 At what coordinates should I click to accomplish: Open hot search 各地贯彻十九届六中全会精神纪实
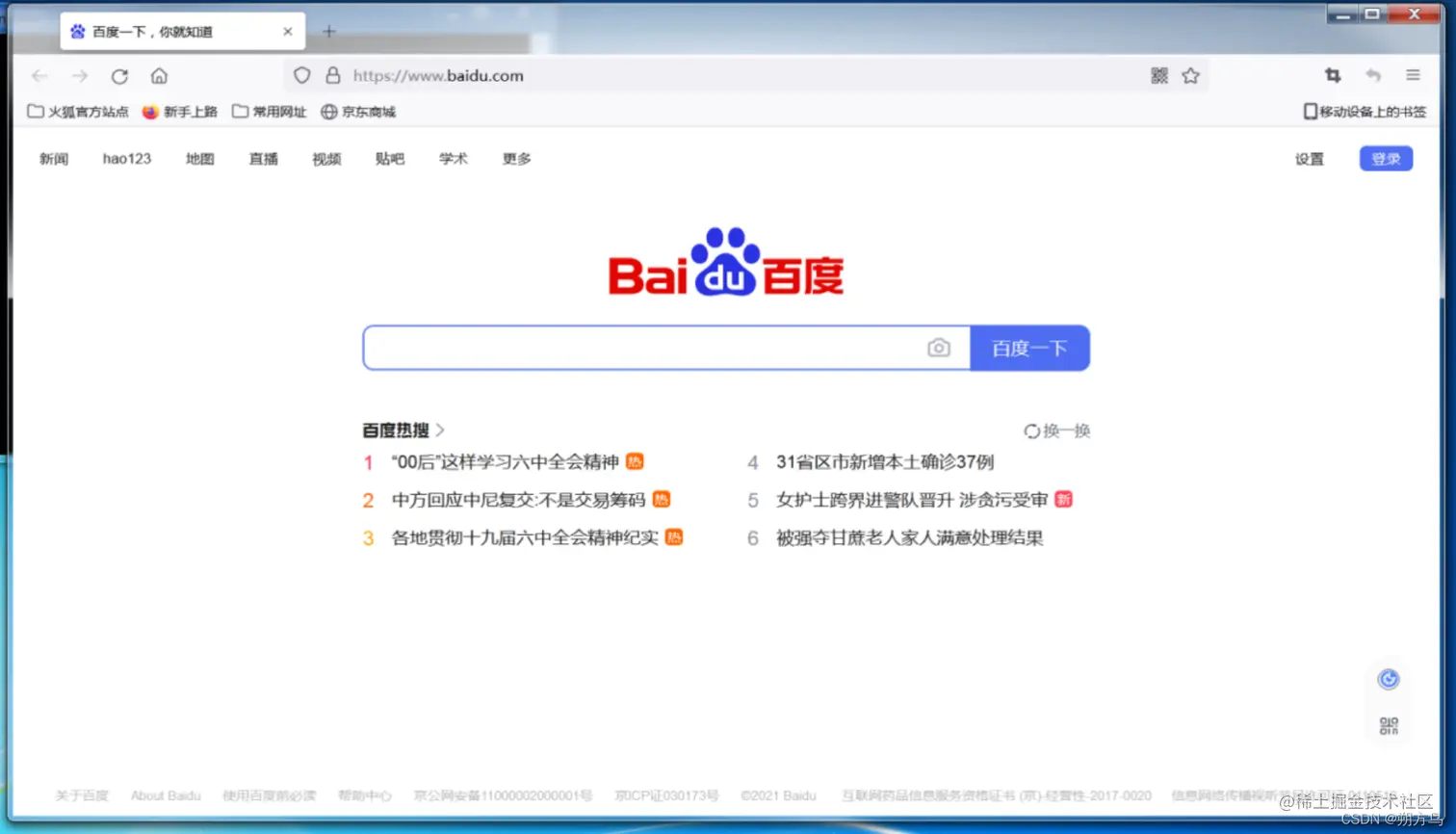tap(525, 537)
